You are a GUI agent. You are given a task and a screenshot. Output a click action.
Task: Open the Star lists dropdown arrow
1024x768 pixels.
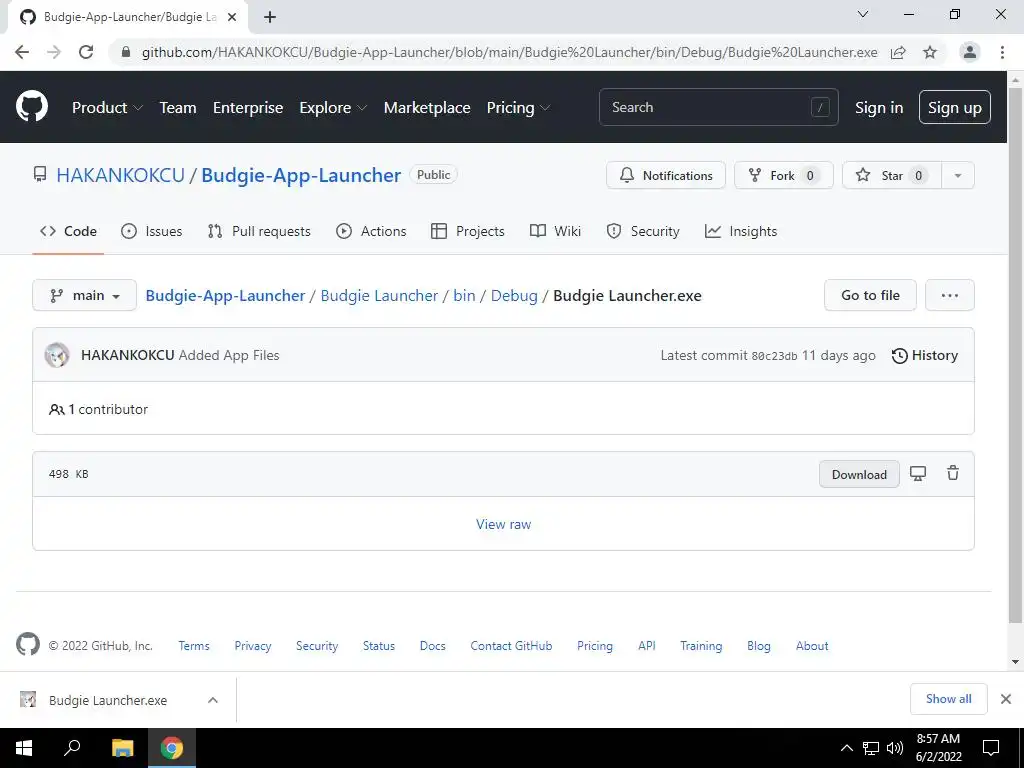[x=958, y=175]
